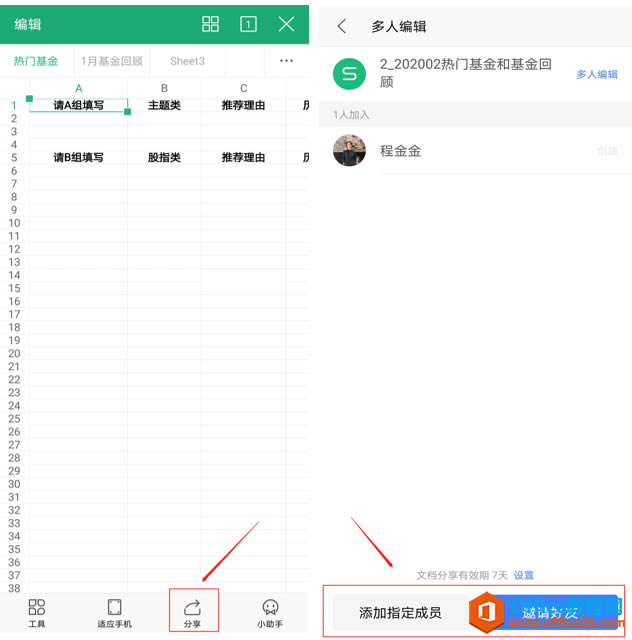
Task: Select cell 请A组填写
Action: (79, 105)
